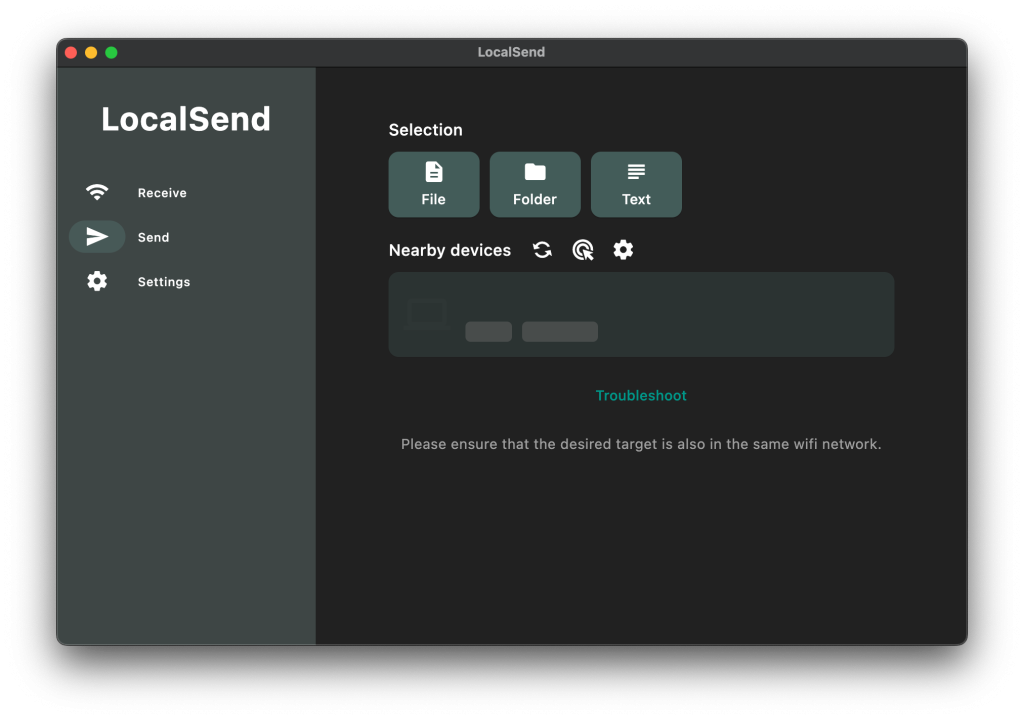Viewport: 1024px width, 720px height.
Task: Maximize the LocalSend window
Action: click(112, 52)
